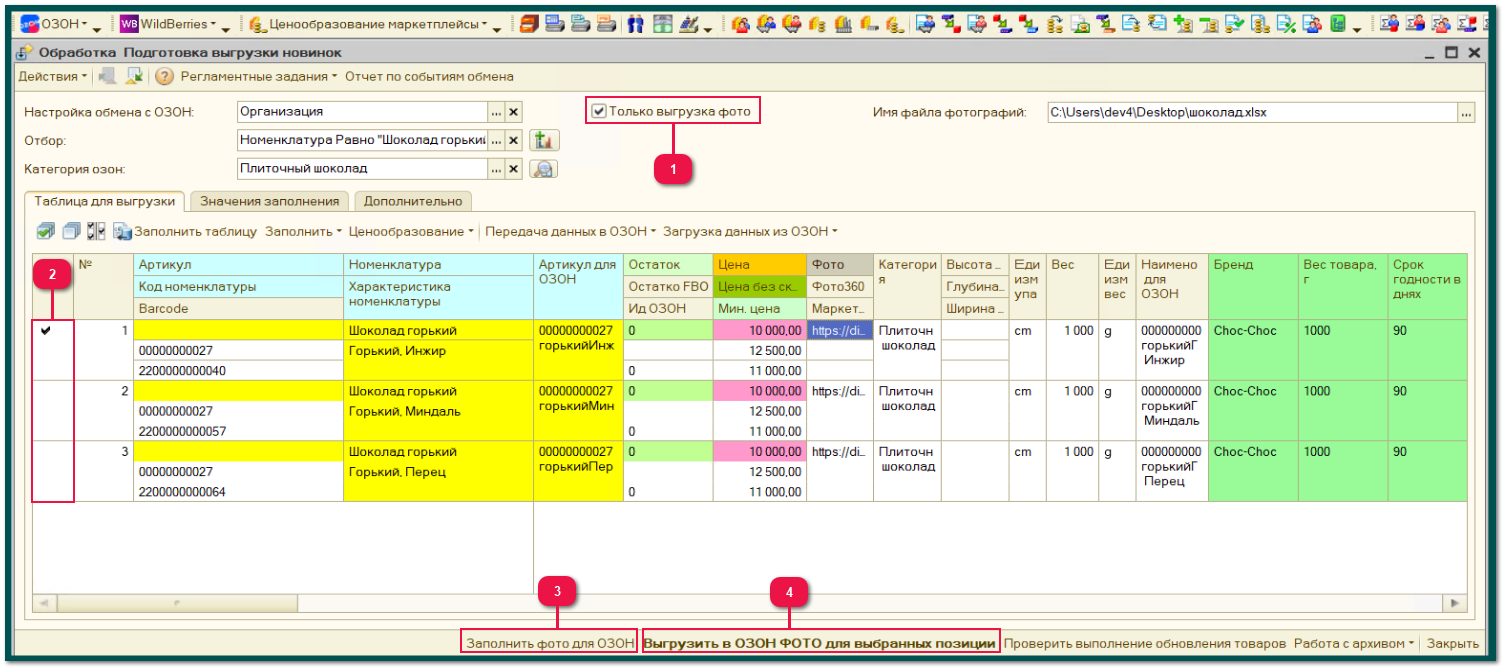Expand Регламентные задания dropdown

(260, 76)
